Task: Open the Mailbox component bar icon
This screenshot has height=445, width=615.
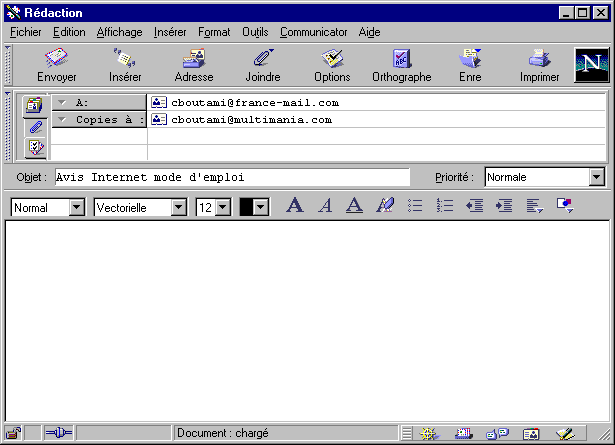Action: (x=464, y=434)
